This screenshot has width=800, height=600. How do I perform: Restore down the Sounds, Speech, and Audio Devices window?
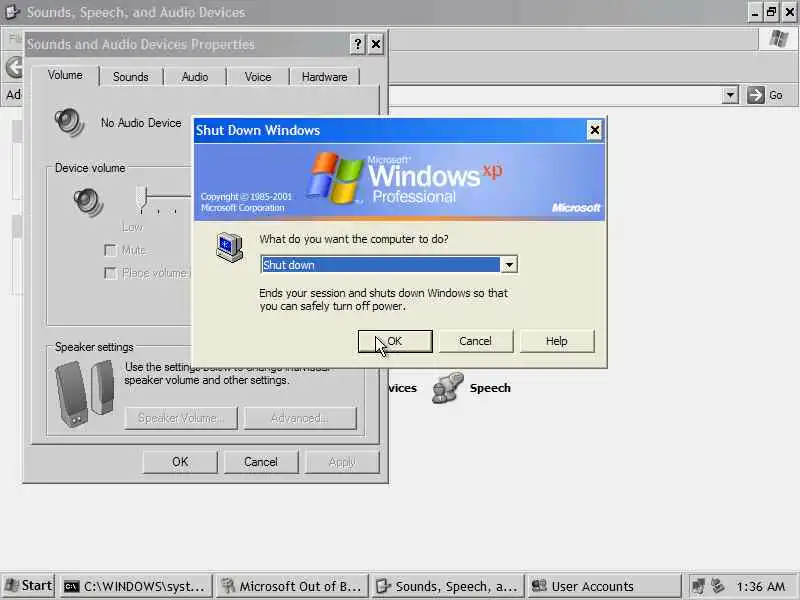(771, 12)
